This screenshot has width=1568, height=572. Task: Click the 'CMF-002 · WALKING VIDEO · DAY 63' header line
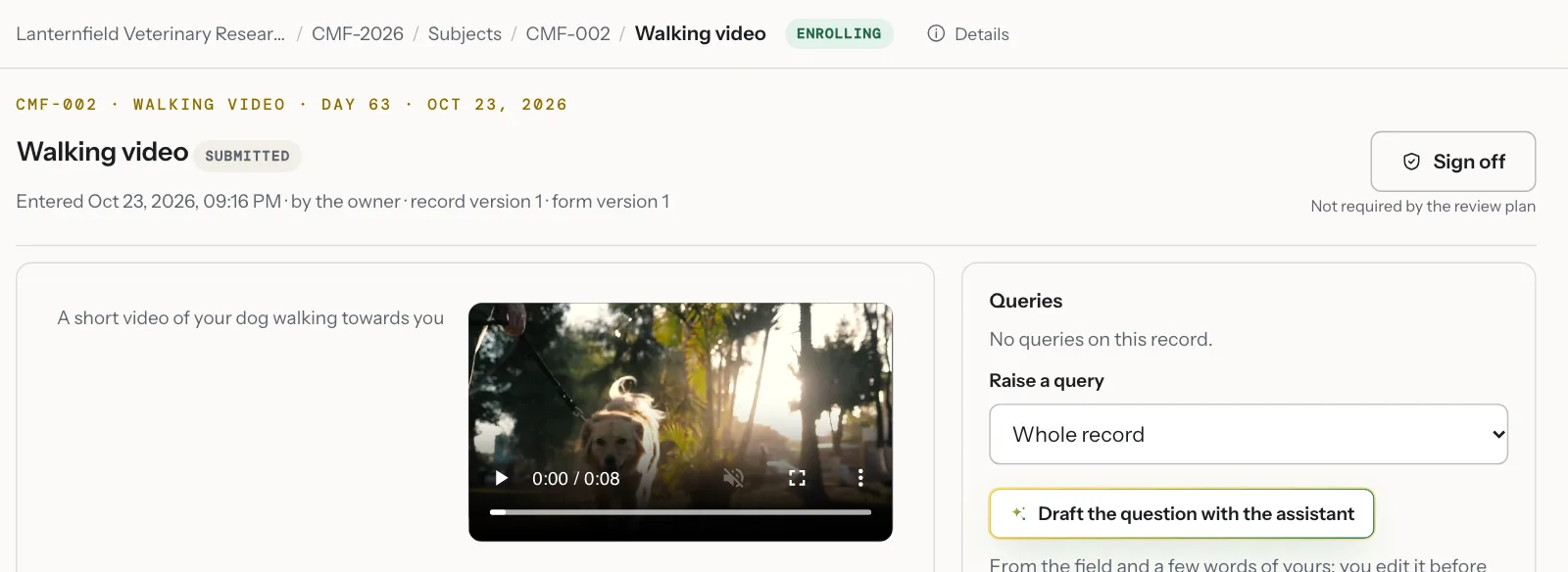(292, 104)
